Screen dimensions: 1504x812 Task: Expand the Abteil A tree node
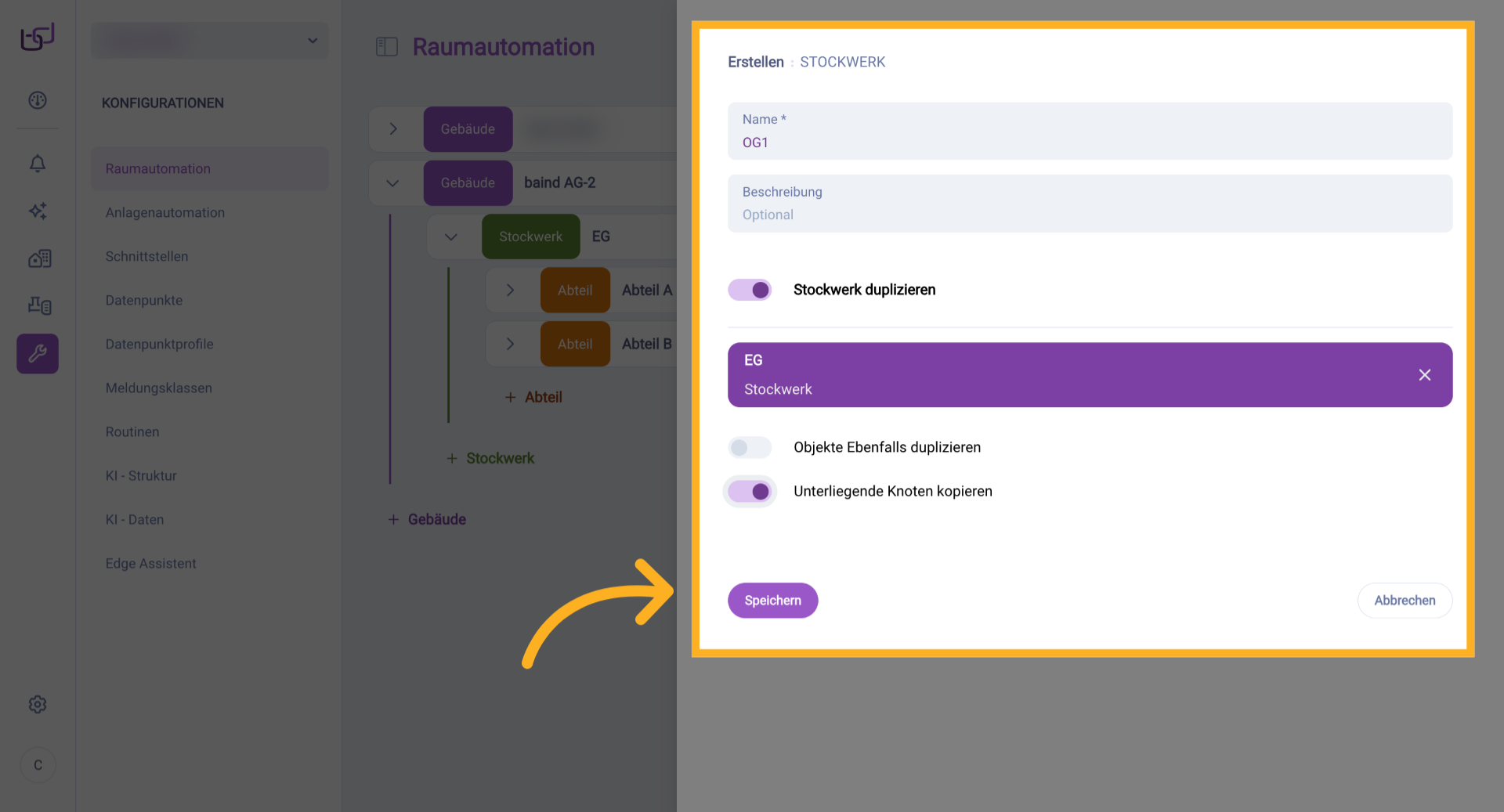tap(510, 291)
